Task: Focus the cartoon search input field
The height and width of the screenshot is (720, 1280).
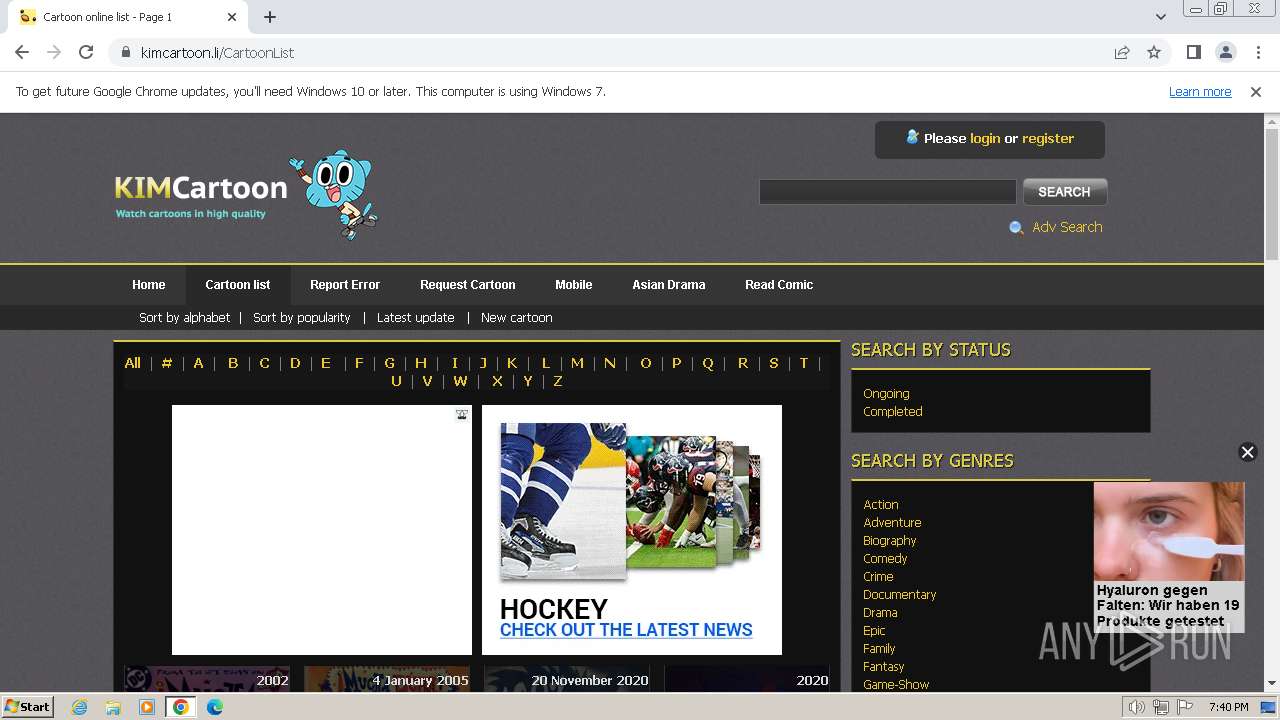Action: coord(888,192)
